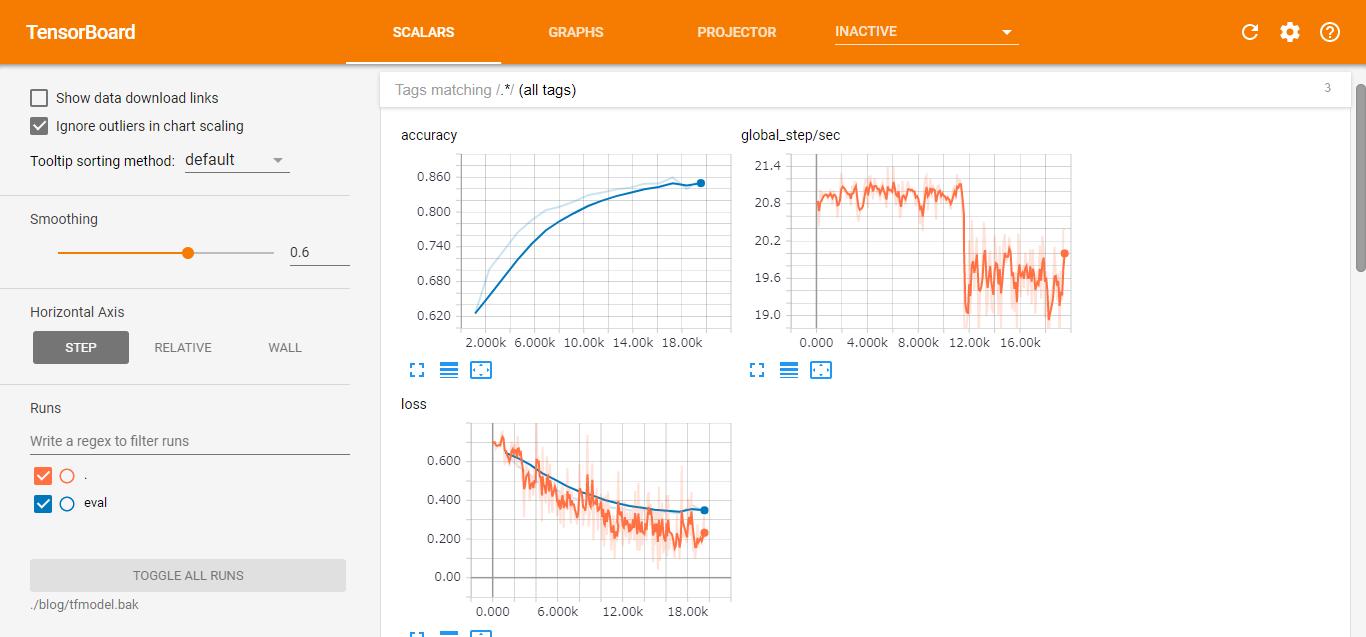Expand the accuracy chart to full size

[x=417, y=370]
